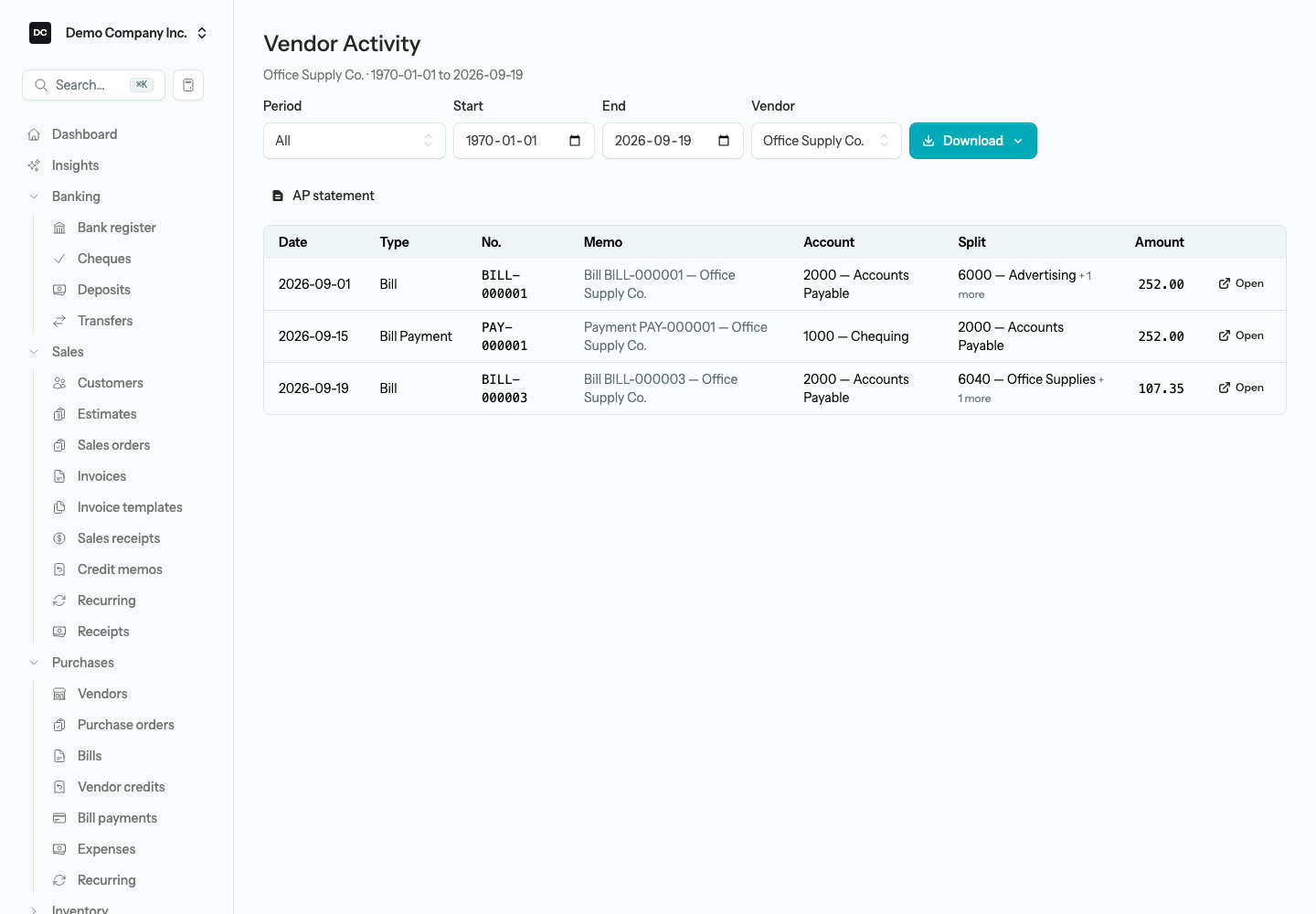Open the Vendor dropdown Office Supply Co.
1316x914 pixels.
click(x=826, y=141)
